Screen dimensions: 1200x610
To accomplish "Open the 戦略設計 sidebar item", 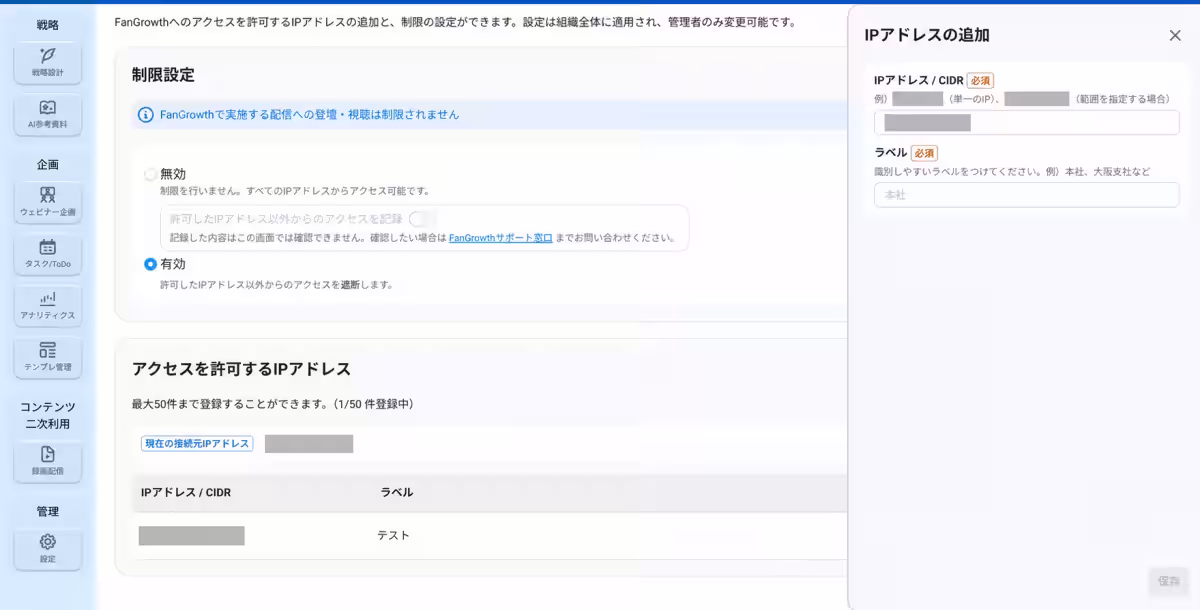I will pyautogui.click(x=47, y=62).
